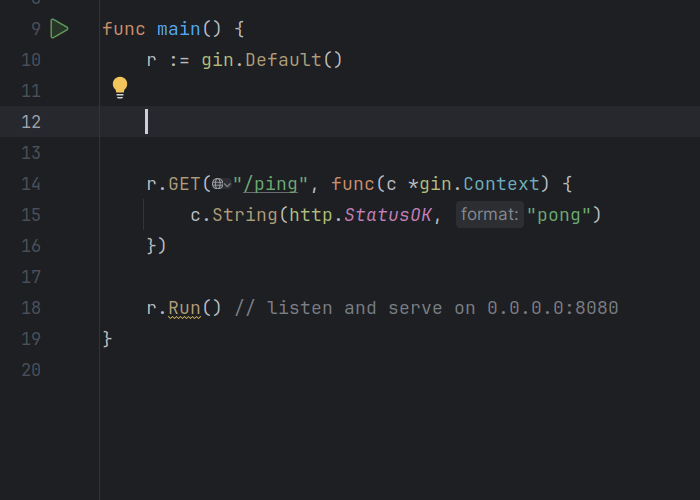Click the main function name
700x500 pixels.
179,29
